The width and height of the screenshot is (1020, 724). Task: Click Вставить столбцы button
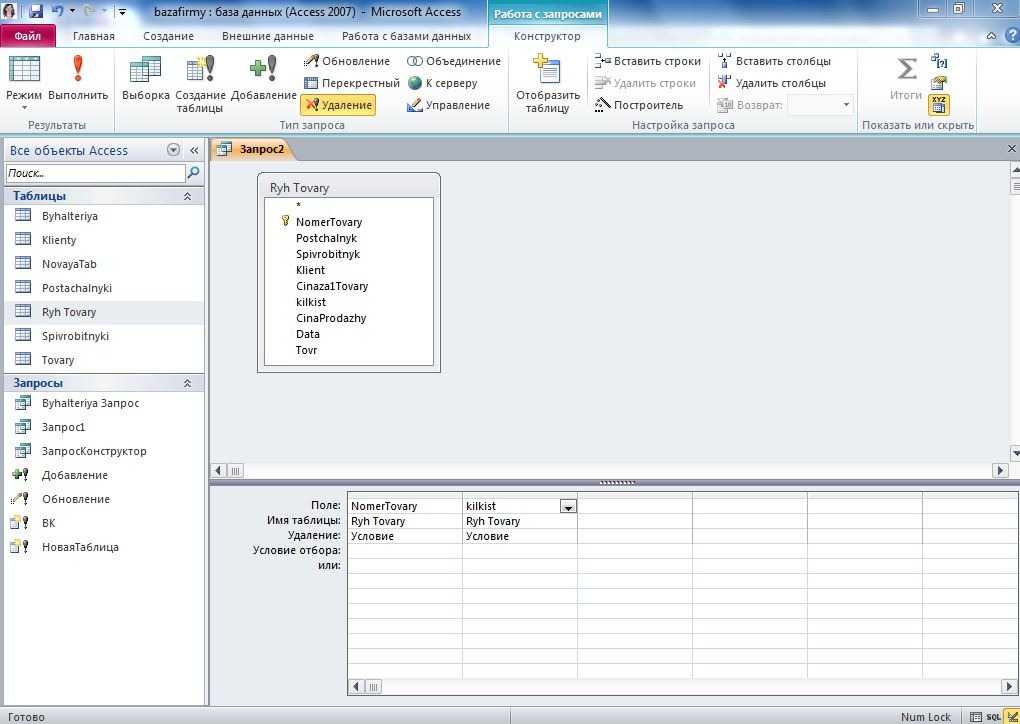click(774, 61)
